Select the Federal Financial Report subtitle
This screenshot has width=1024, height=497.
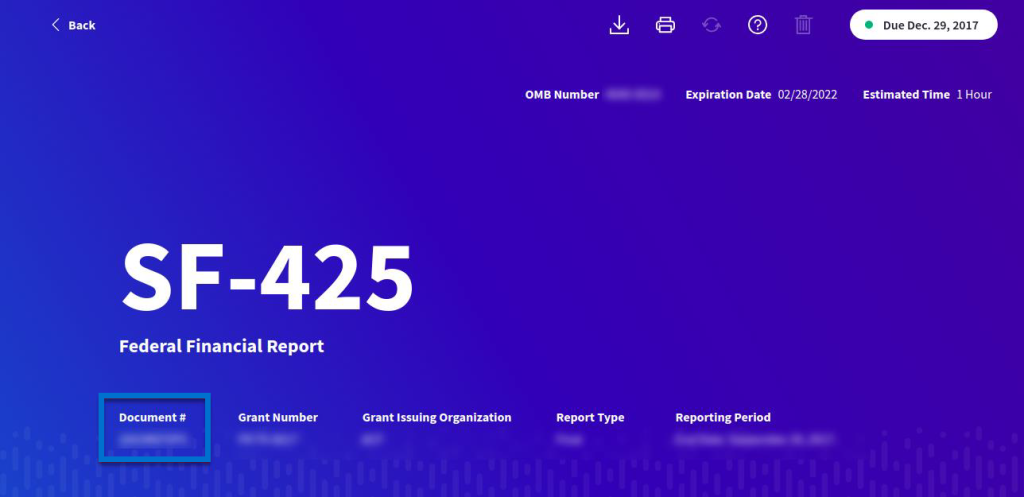[221, 347]
